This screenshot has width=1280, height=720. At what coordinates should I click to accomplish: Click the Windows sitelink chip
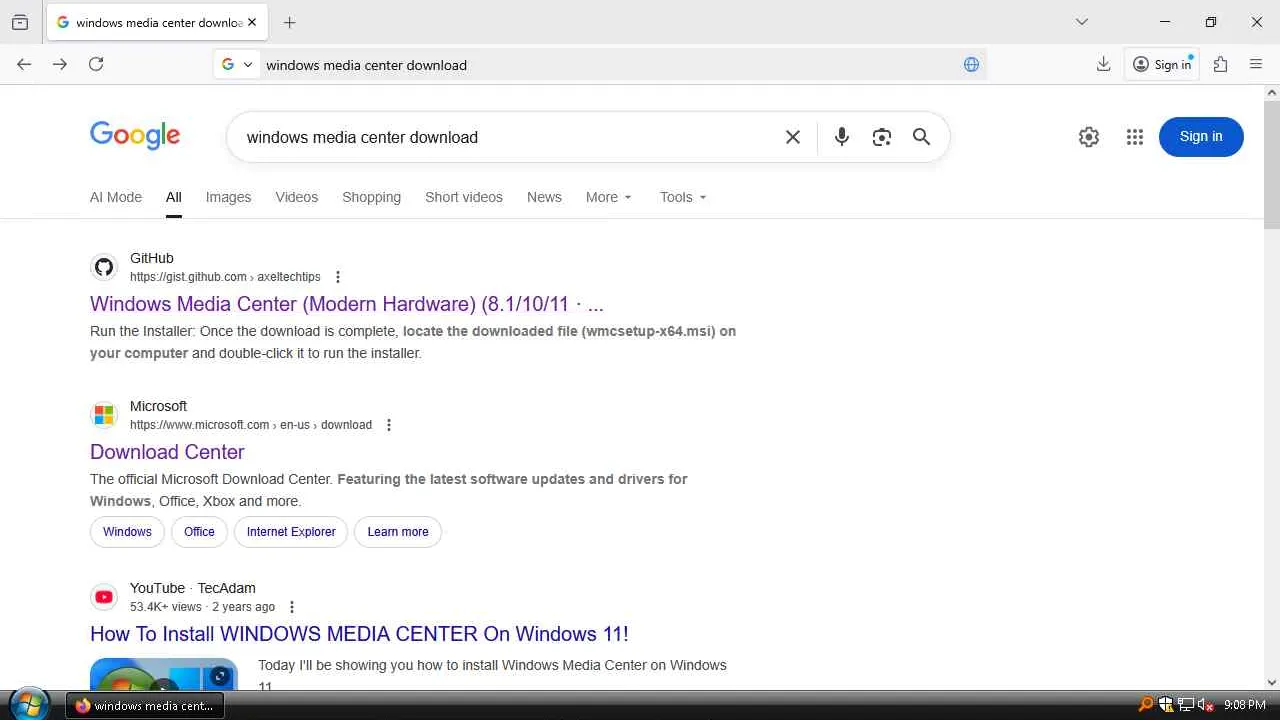(127, 532)
